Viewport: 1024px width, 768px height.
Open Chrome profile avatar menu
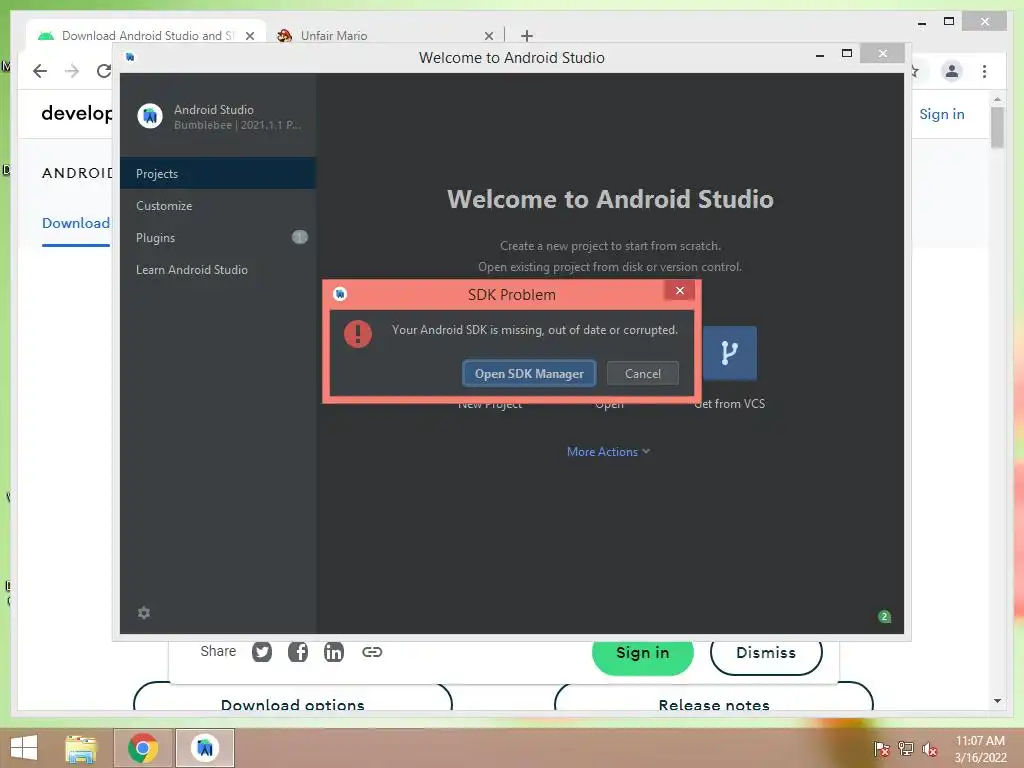coord(952,71)
